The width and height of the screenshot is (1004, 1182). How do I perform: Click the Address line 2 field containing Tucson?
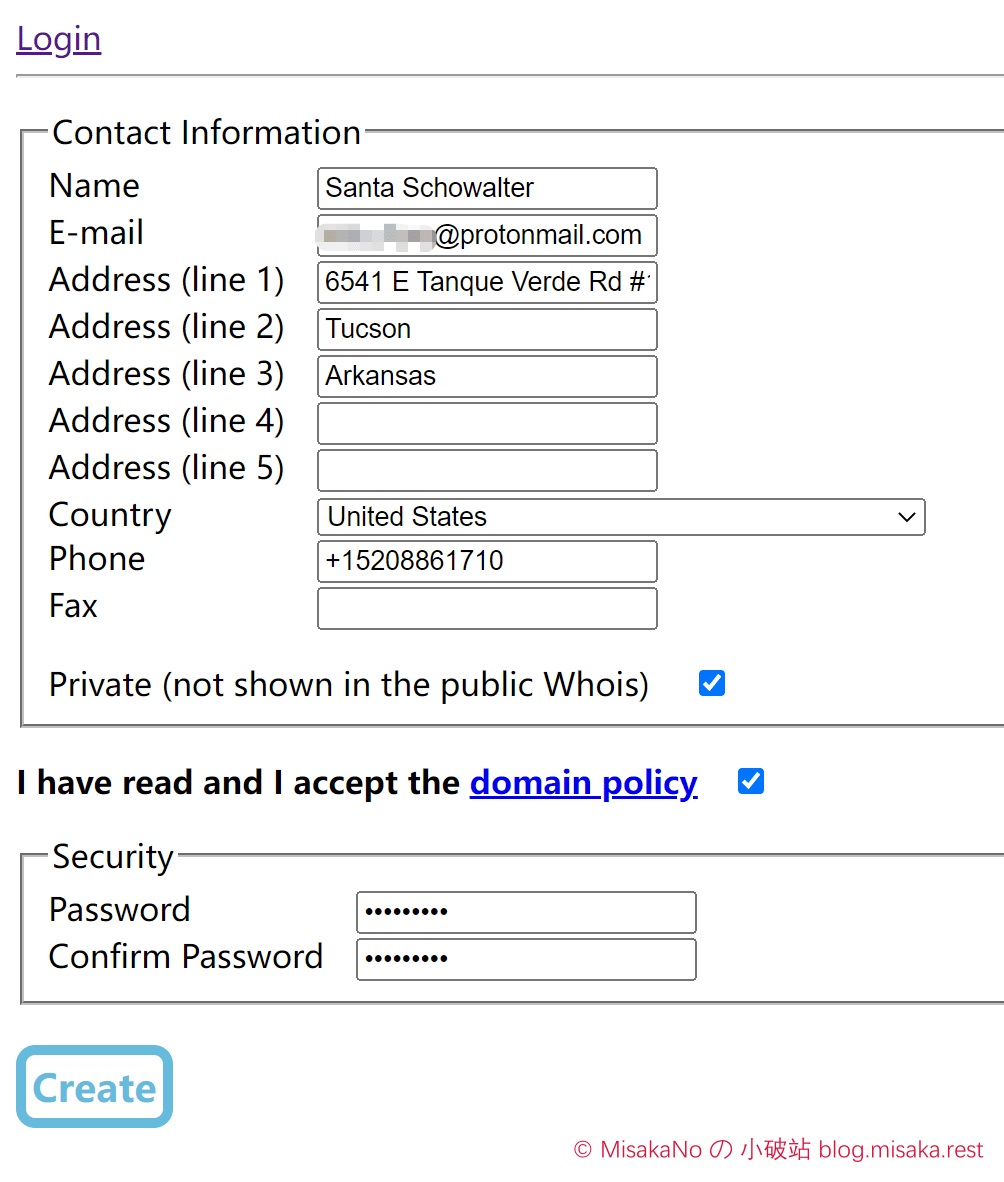coord(487,329)
